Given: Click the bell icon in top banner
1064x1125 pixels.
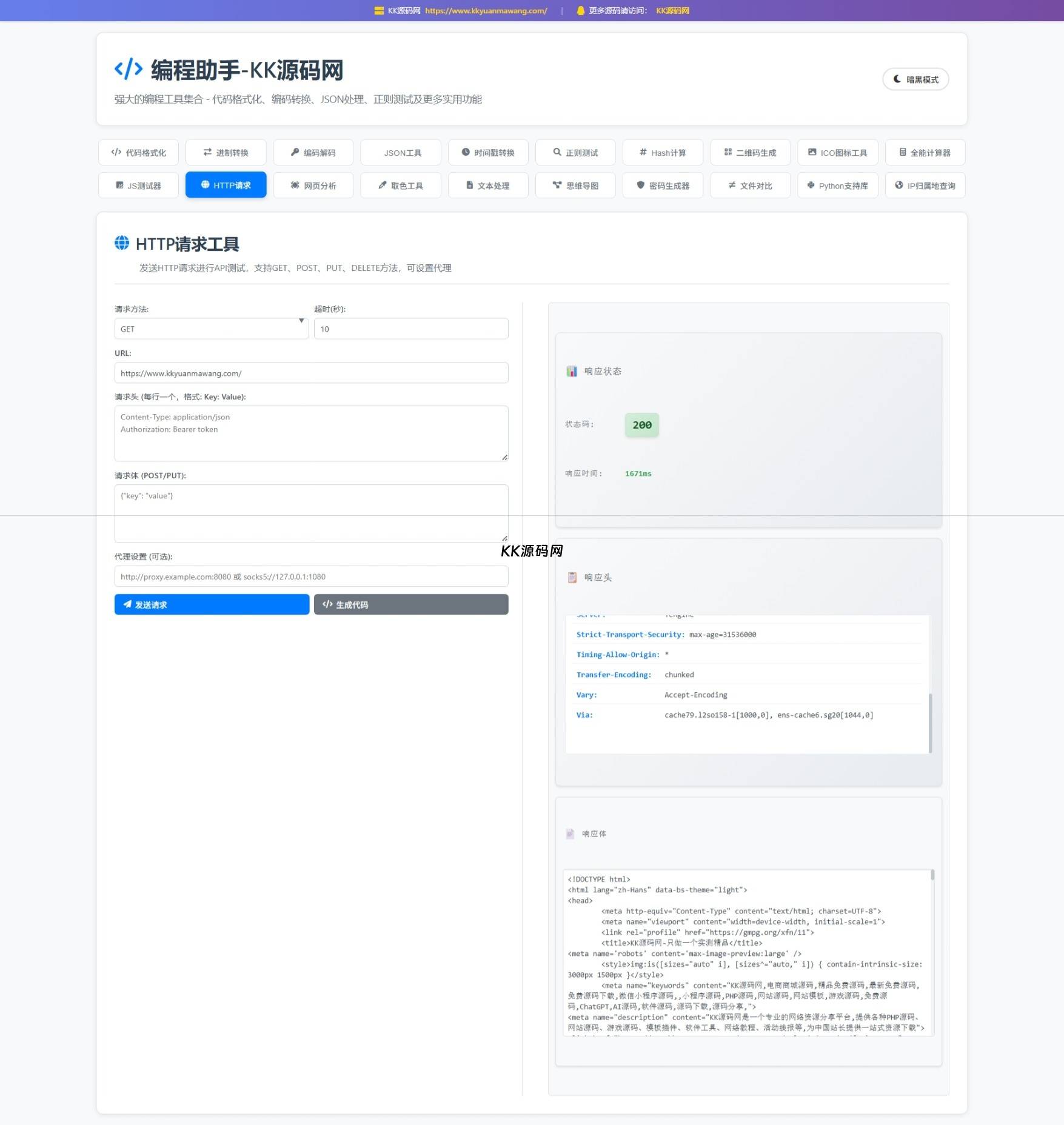Looking at the screenshot, I should coord(581,10).
